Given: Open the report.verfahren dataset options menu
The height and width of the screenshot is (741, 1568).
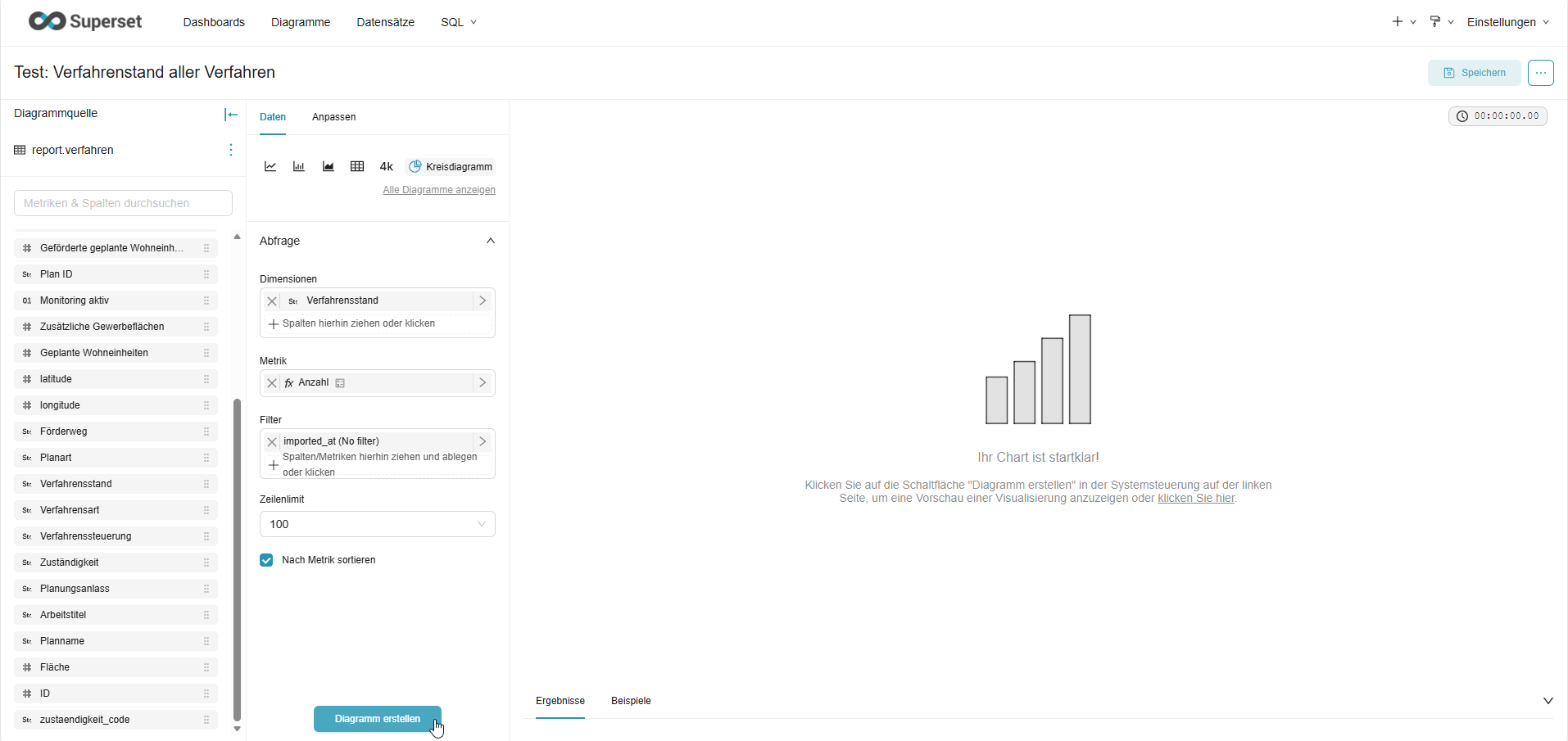Looking at the screenshot, I should [x=231, y=150].
